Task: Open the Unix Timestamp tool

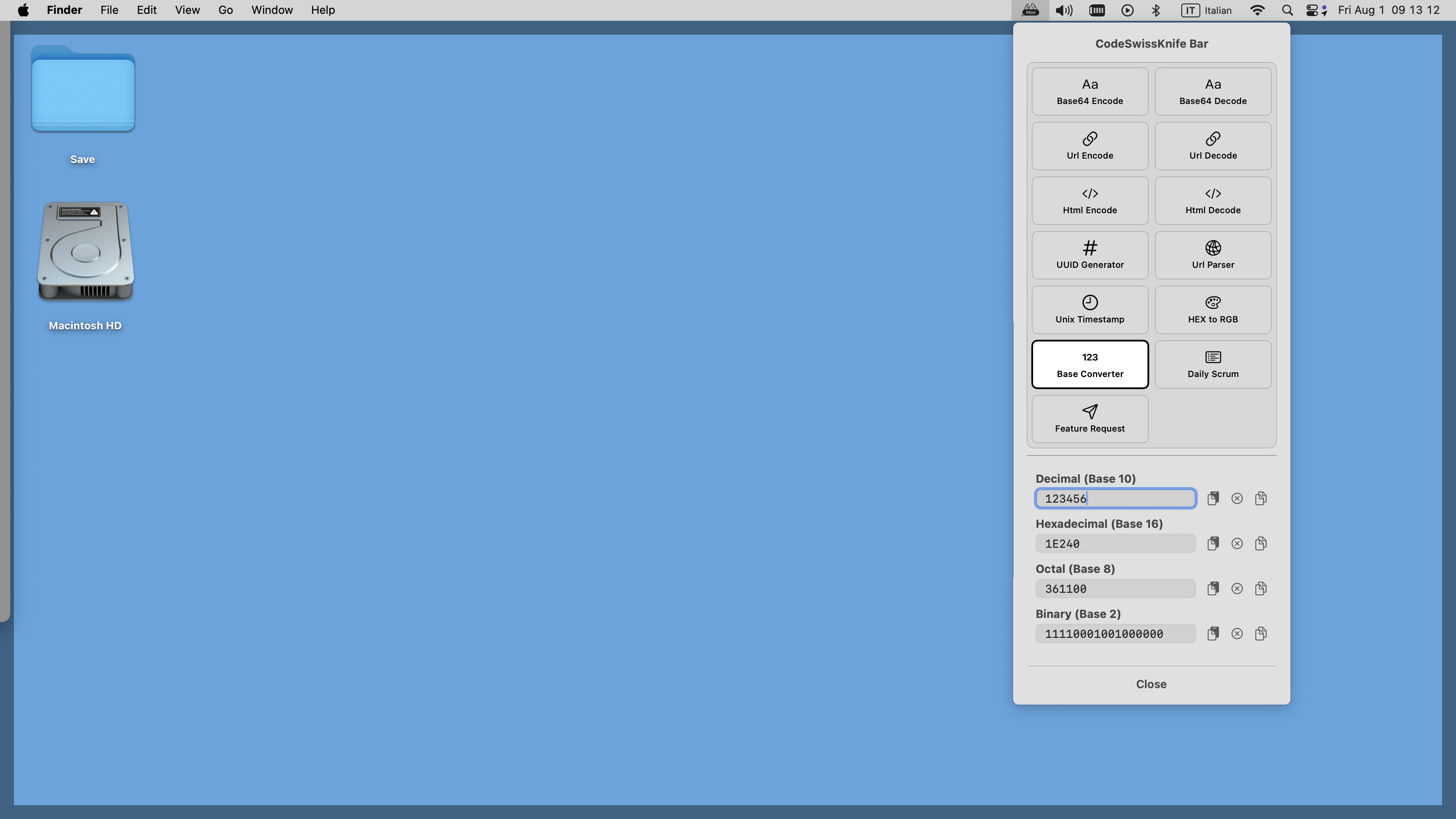Action: click(1089, 310)
